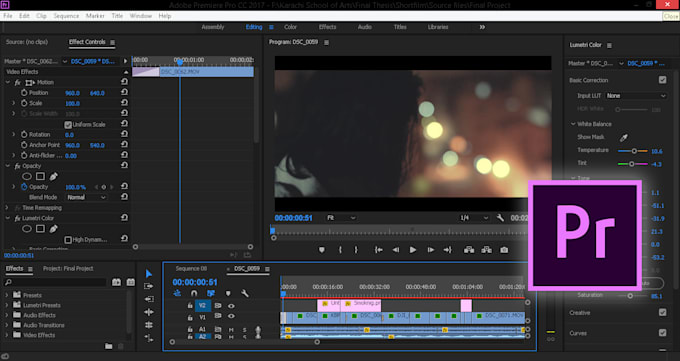Expand the Video Effects folder

(7, 335)
